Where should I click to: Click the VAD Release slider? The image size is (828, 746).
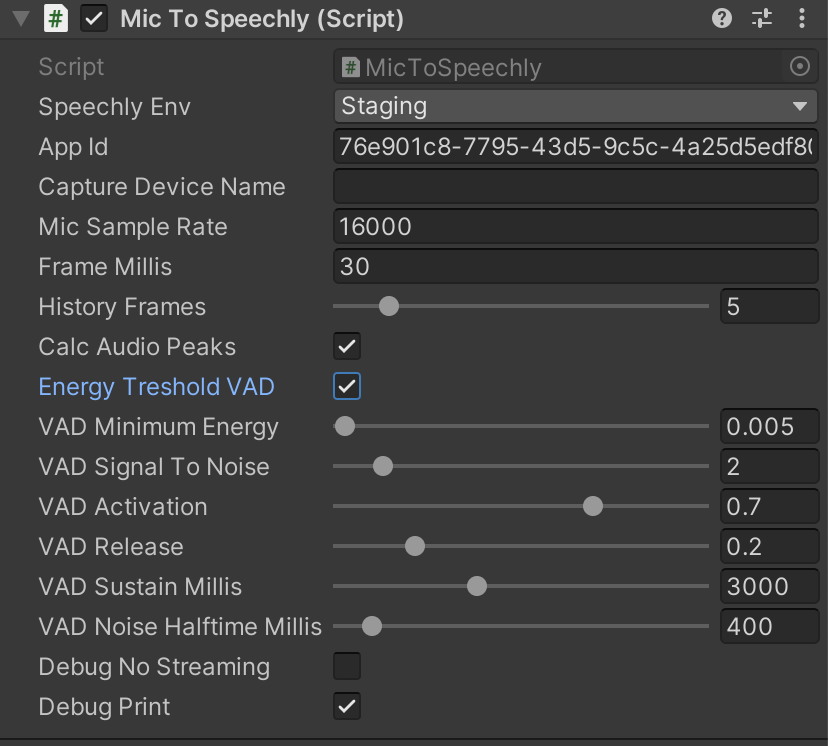tap(521, 546)
